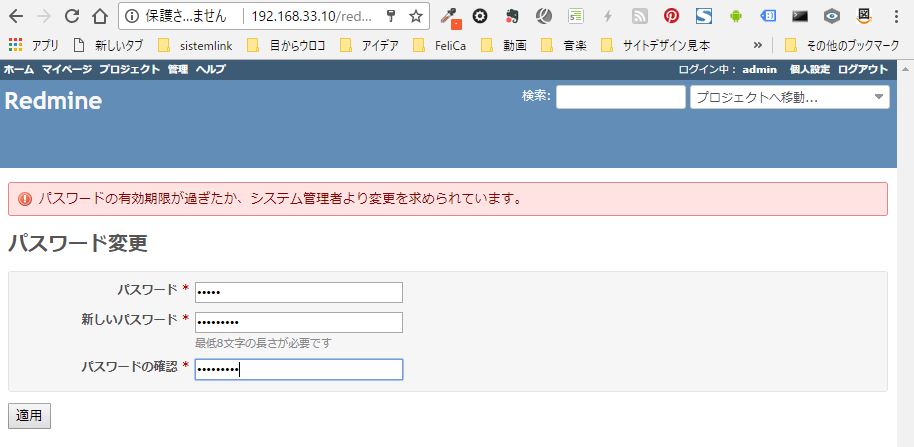This screenshot has height=447, width=914.
Task: Open the gray globe extension icon
Action: click(x=544, y=16)
